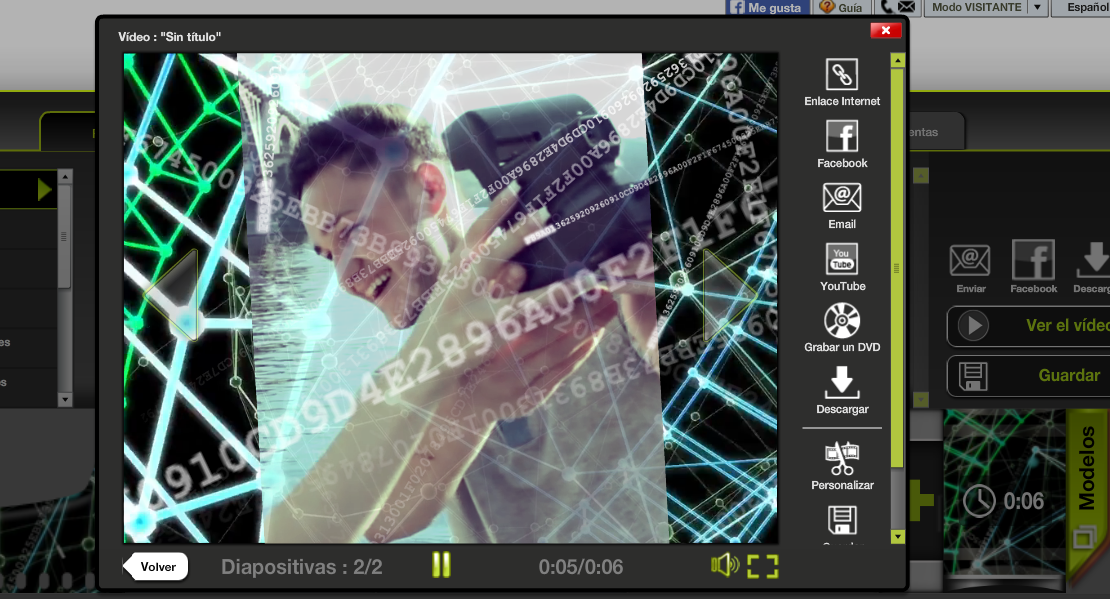
Task: Select Grabar un DVD disc icon
Action: click(842, 321)
